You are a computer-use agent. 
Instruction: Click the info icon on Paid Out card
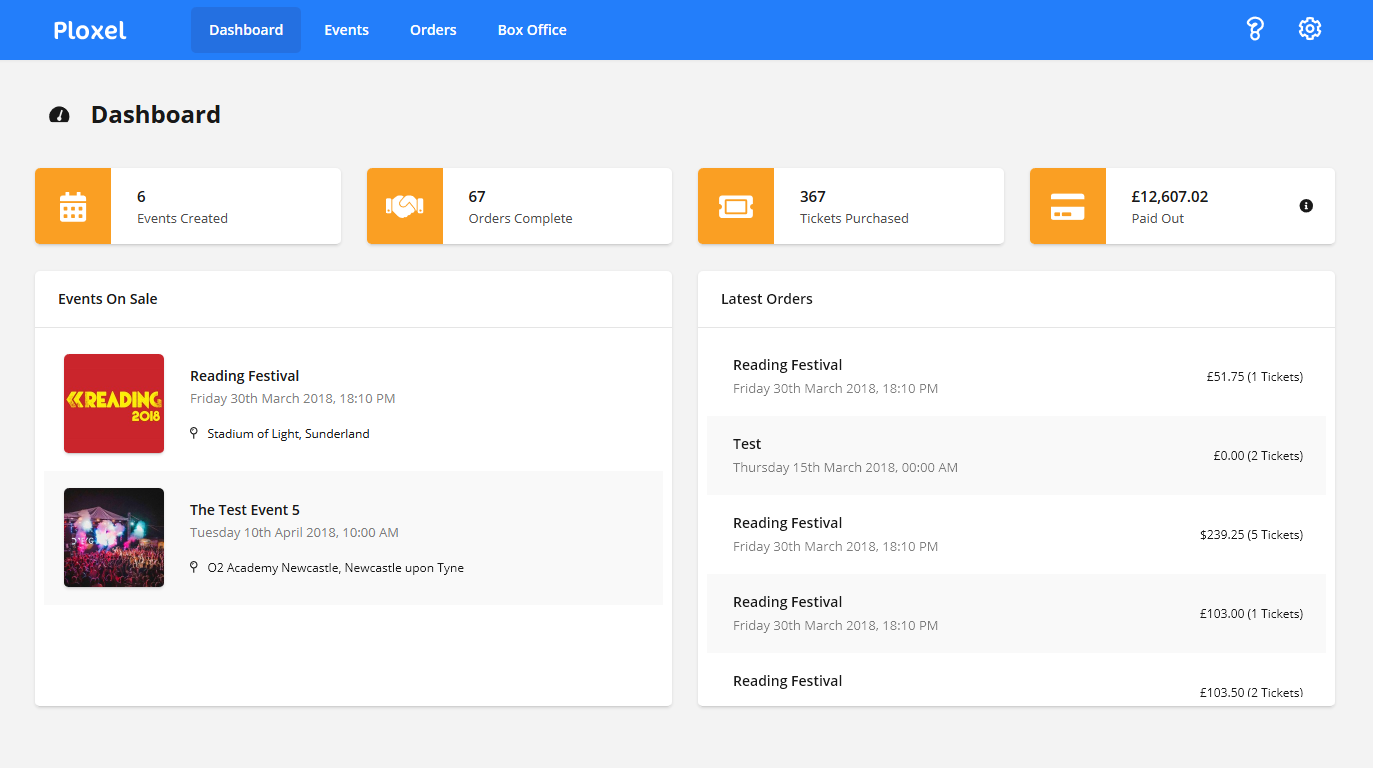[1306, 206]
